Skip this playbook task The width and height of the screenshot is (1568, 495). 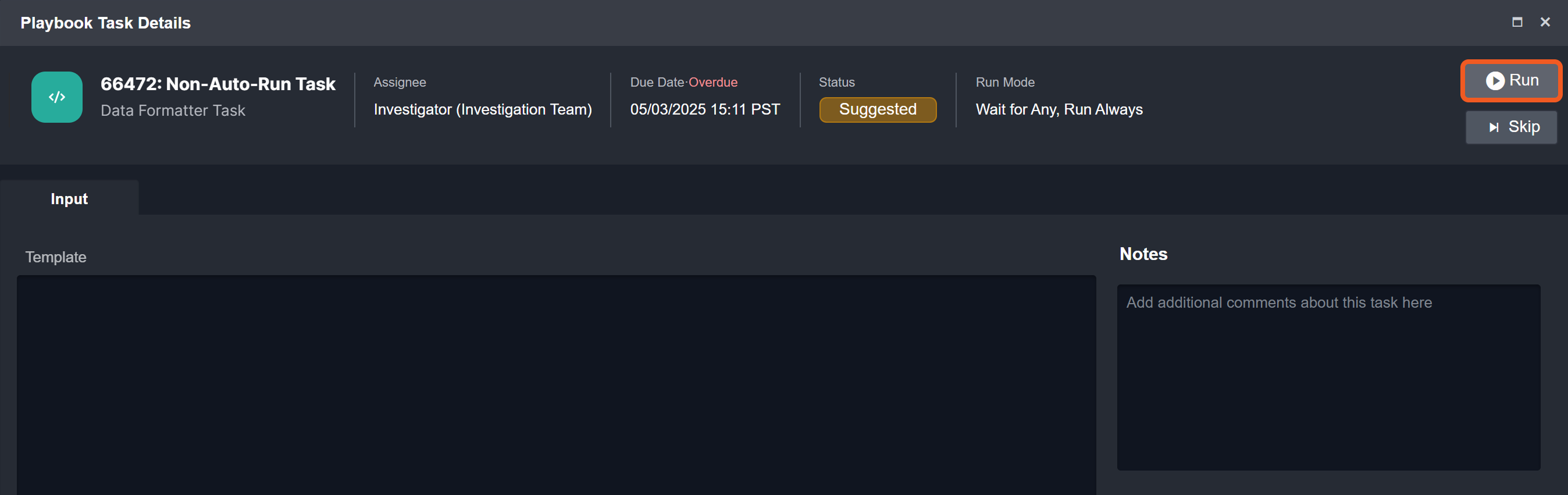pos(1512,127)
